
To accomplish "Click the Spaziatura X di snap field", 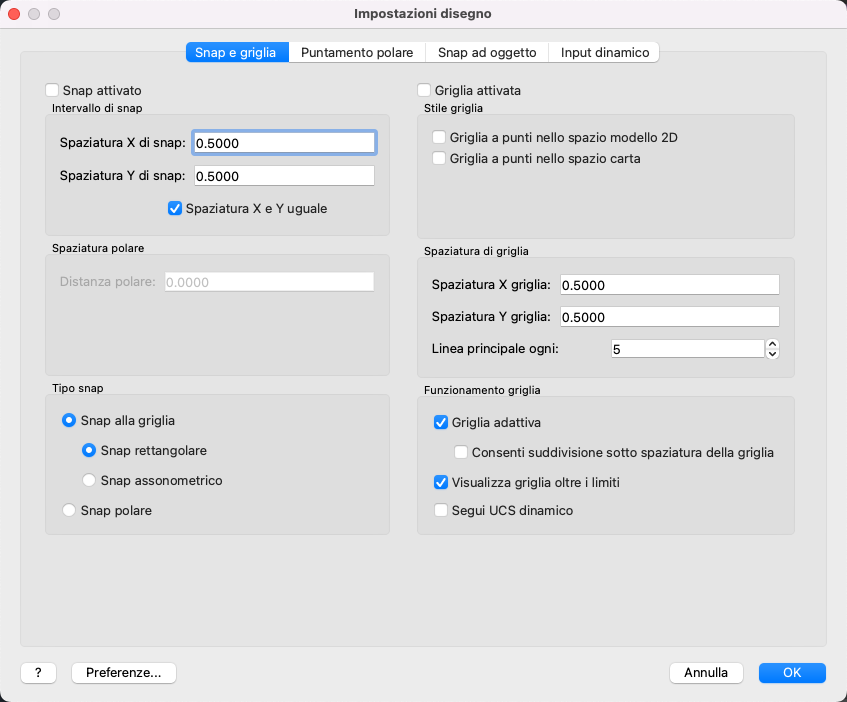I will pos(284,143).
